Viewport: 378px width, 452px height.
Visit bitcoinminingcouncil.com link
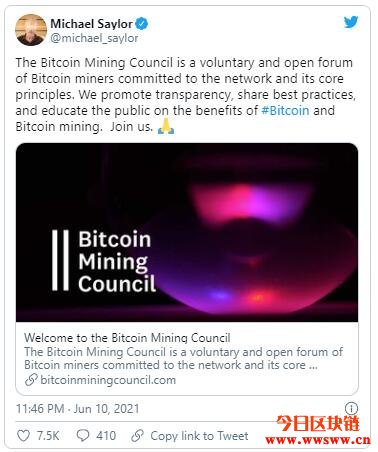click(x=108, y=380)
